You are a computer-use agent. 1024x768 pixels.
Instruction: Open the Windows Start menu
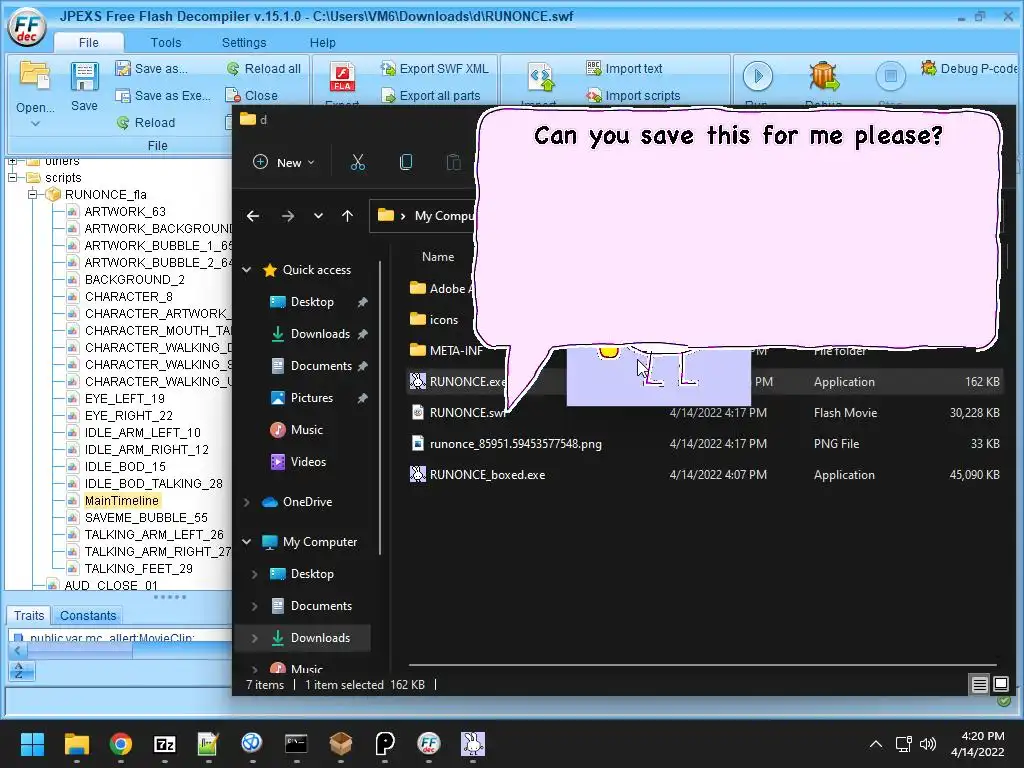click(x=32, y=744)
